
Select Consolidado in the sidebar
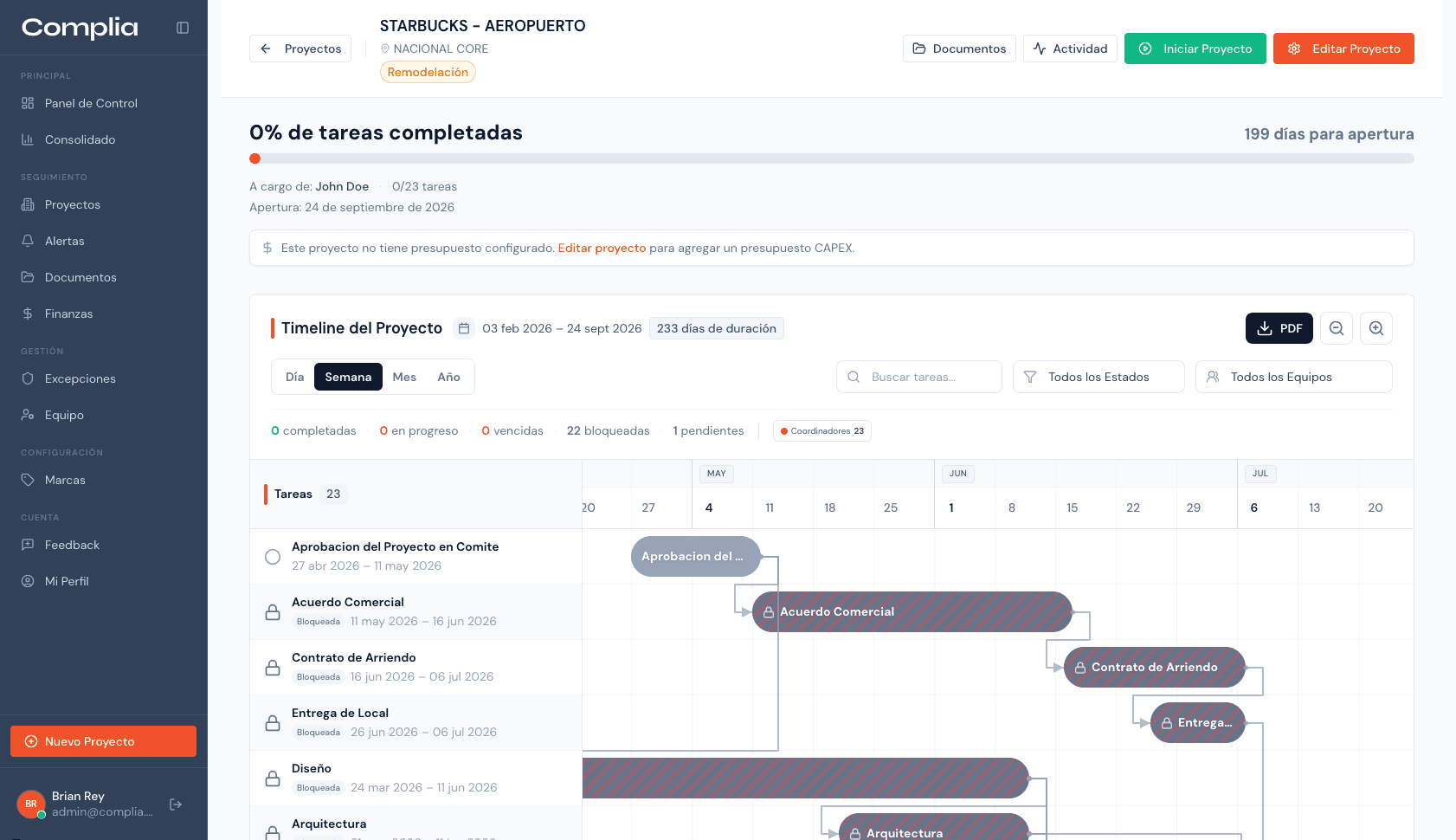point(81,139)
